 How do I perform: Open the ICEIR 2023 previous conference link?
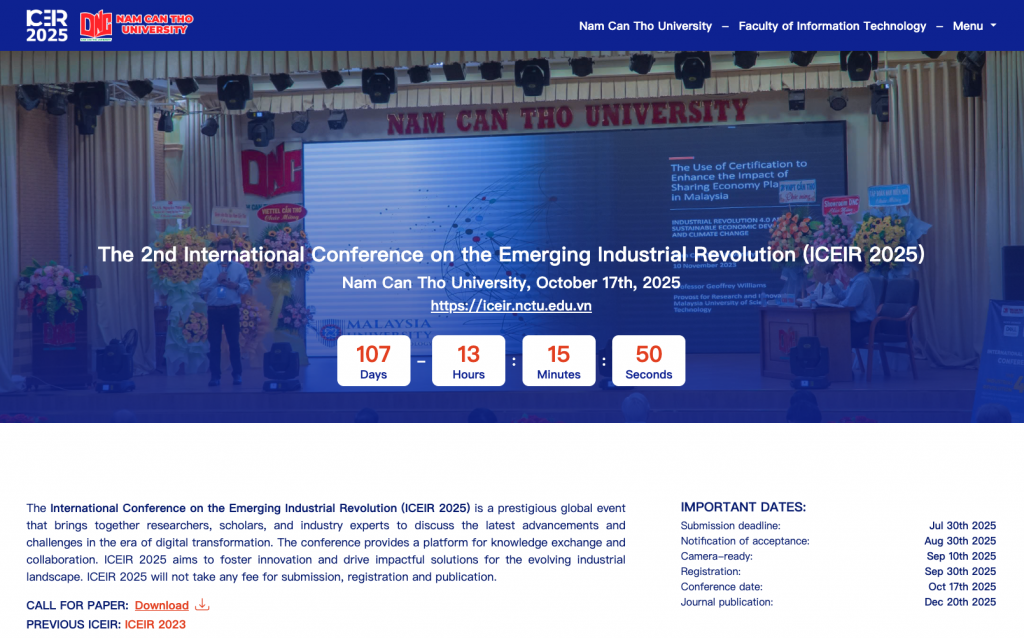(x=155, y=624)
